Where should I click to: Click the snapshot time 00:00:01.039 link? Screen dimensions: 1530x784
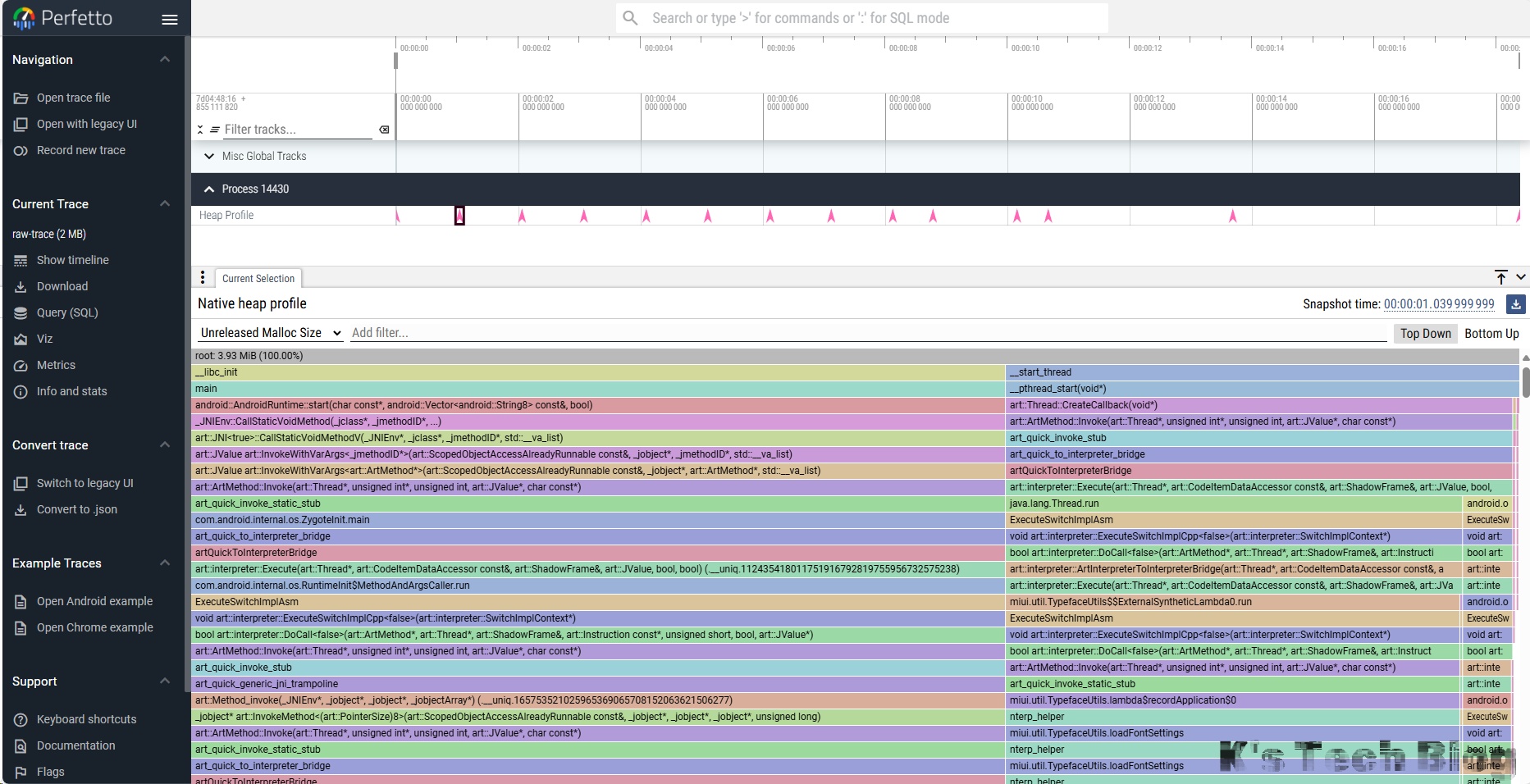(1438, 304)
